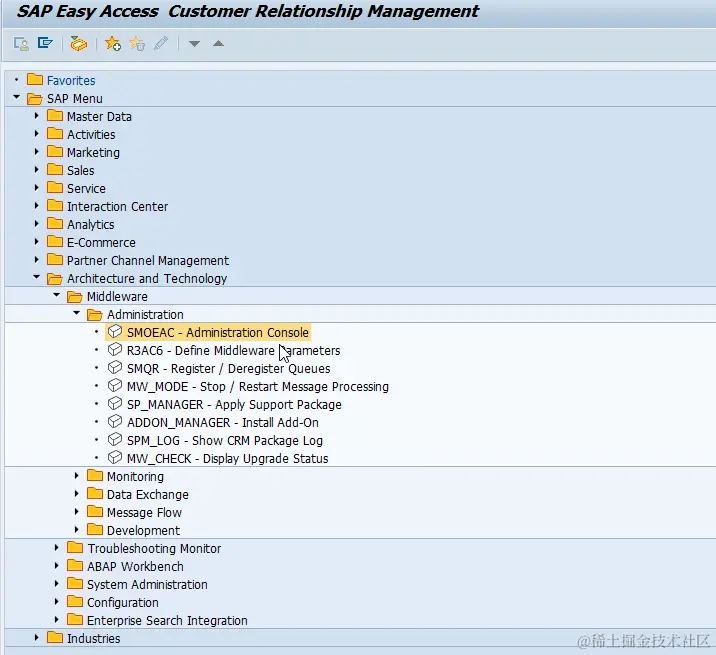The height and width of the screenshot is (655, 716).
Task: Expand the Development node arrow
Action: 77,530
